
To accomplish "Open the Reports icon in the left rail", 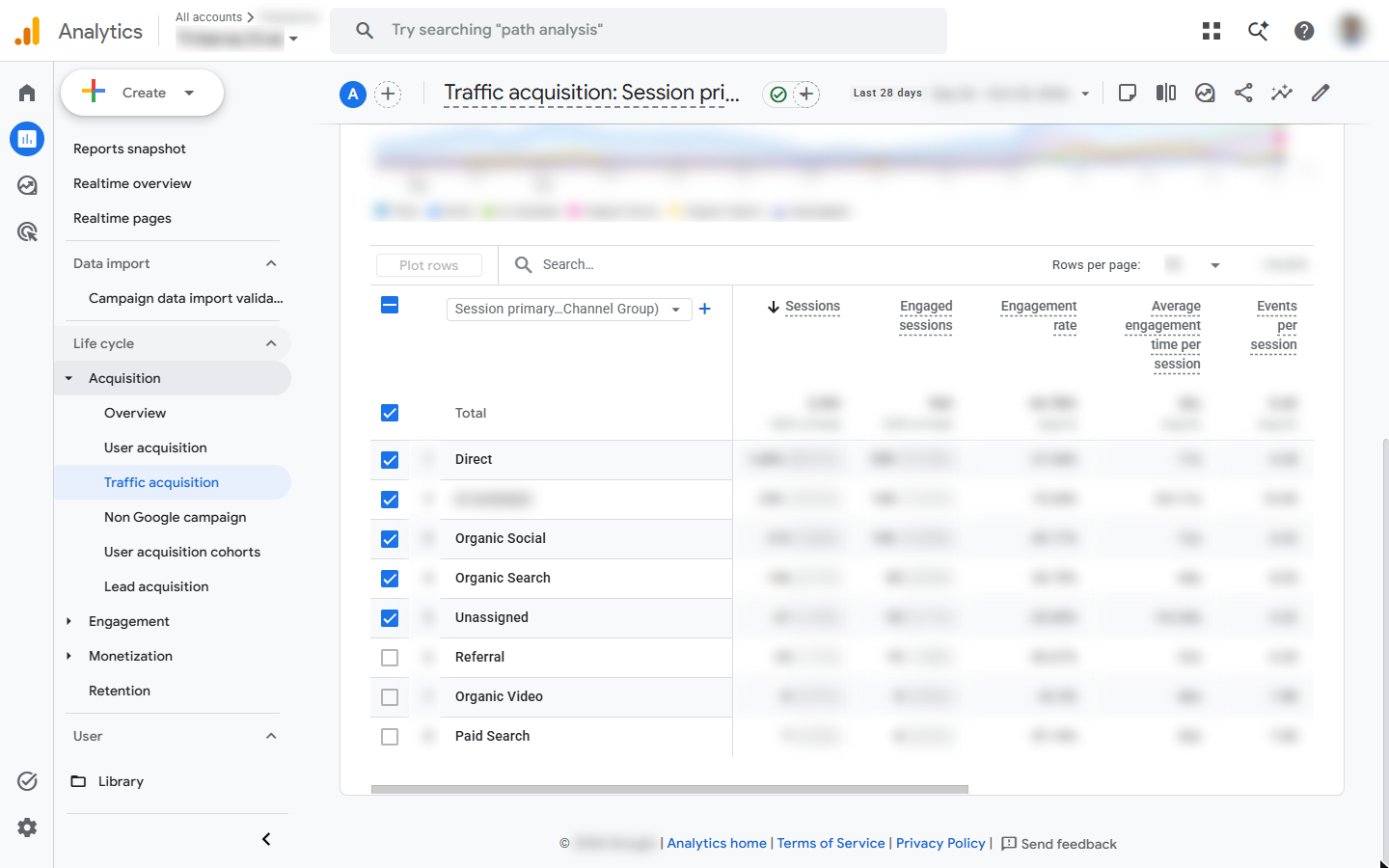I will [27, 139].
